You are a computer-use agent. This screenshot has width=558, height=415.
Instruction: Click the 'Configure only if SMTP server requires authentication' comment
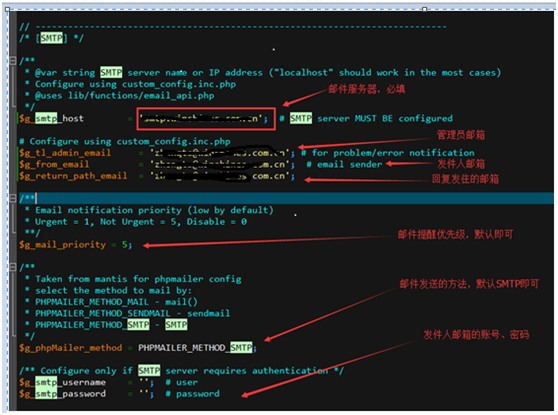click(x=182, y=370)
